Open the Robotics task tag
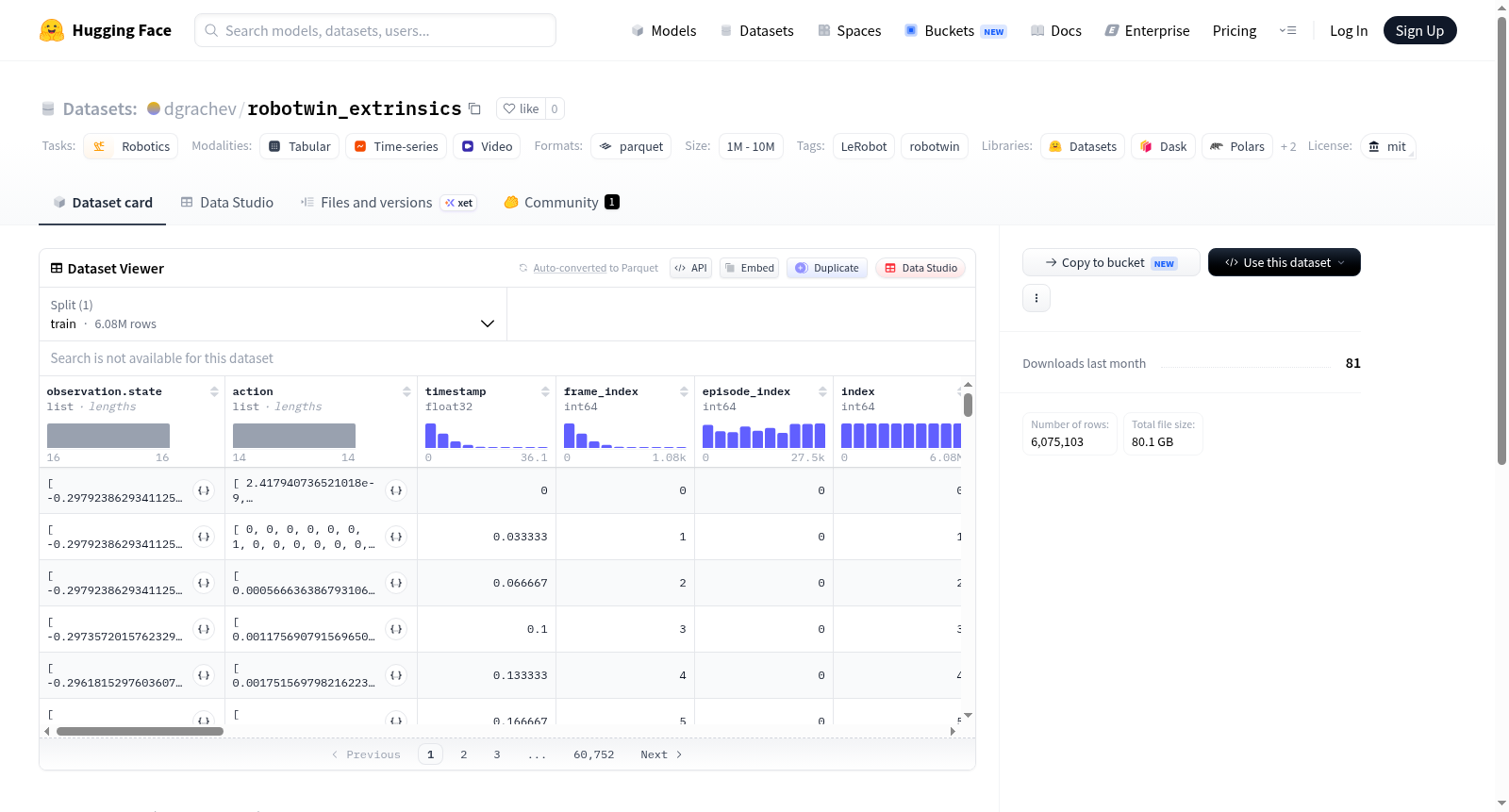The height and width of the screenshot is (812, 1509). pyautogui.click(x=131, y=146)
